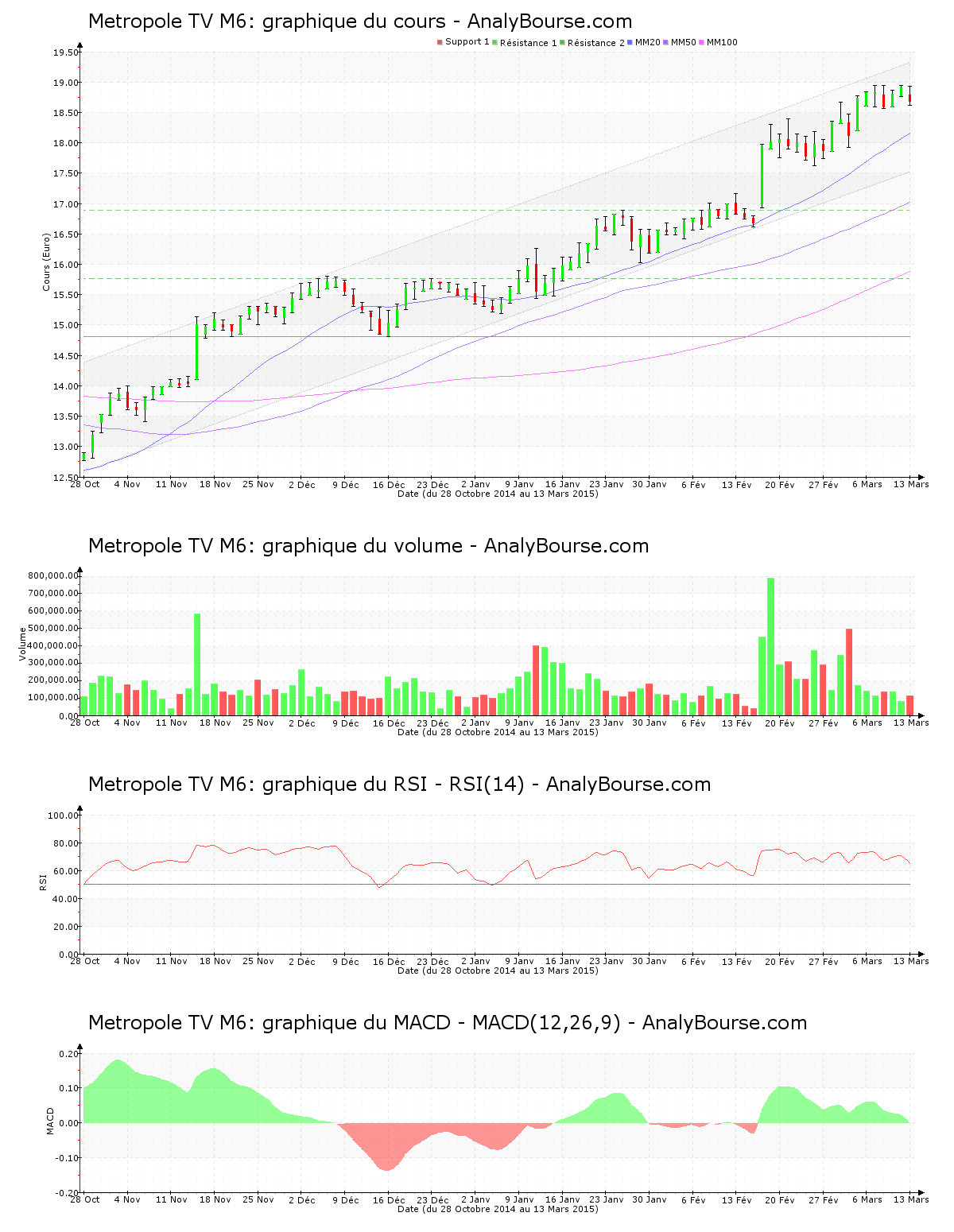Select the Résistance 1 legend label
The width and height of the screenshot is (954, 1232).
pyautogui.click(x=529, y=43)
